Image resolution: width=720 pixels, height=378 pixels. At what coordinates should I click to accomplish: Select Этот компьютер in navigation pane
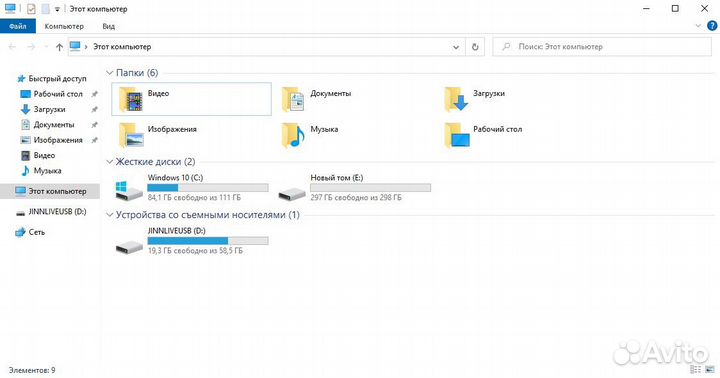(x=50, y=191)
